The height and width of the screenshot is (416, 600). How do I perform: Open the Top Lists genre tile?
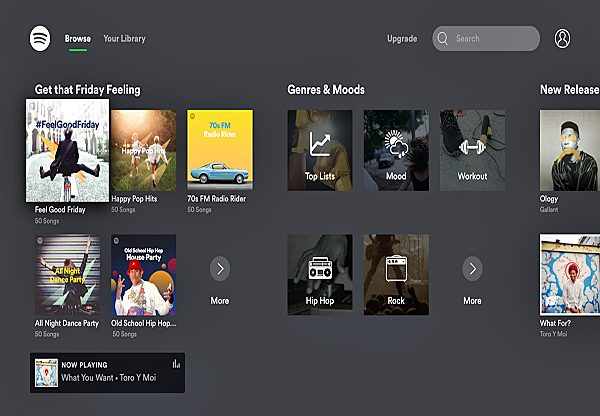pyautogui.click(x=320, y=150)
